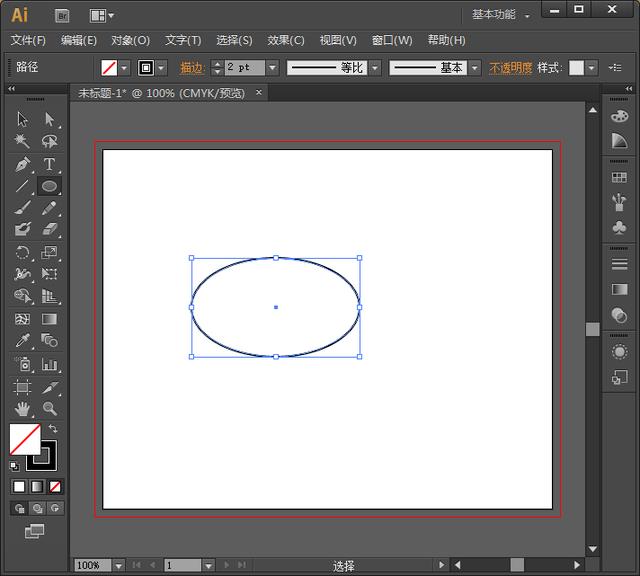Select the Paintbrush tool

[x=22, y=208]
